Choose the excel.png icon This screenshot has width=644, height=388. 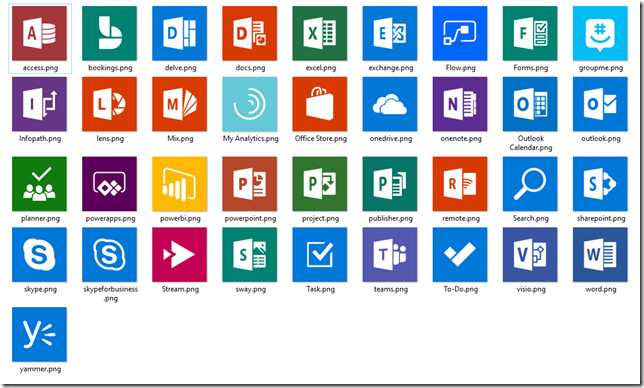coord(320,33)
